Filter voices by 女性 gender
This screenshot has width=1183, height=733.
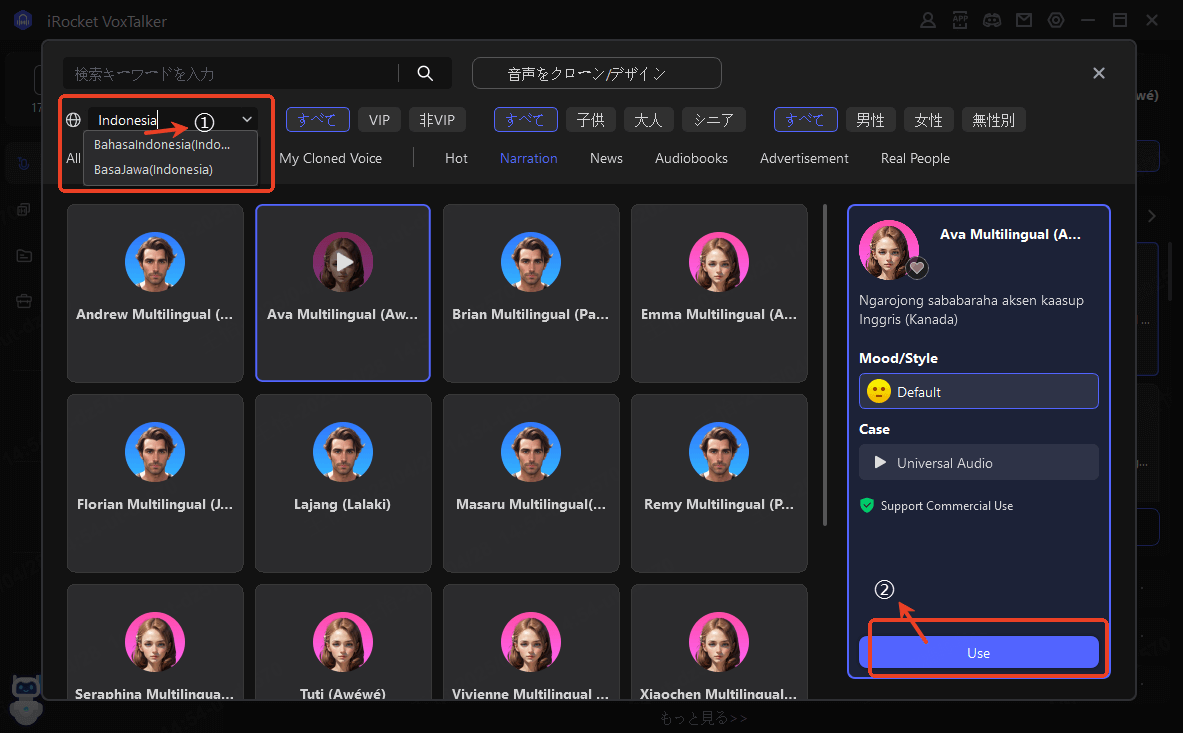pyautogui.click(x=929, y=120)
